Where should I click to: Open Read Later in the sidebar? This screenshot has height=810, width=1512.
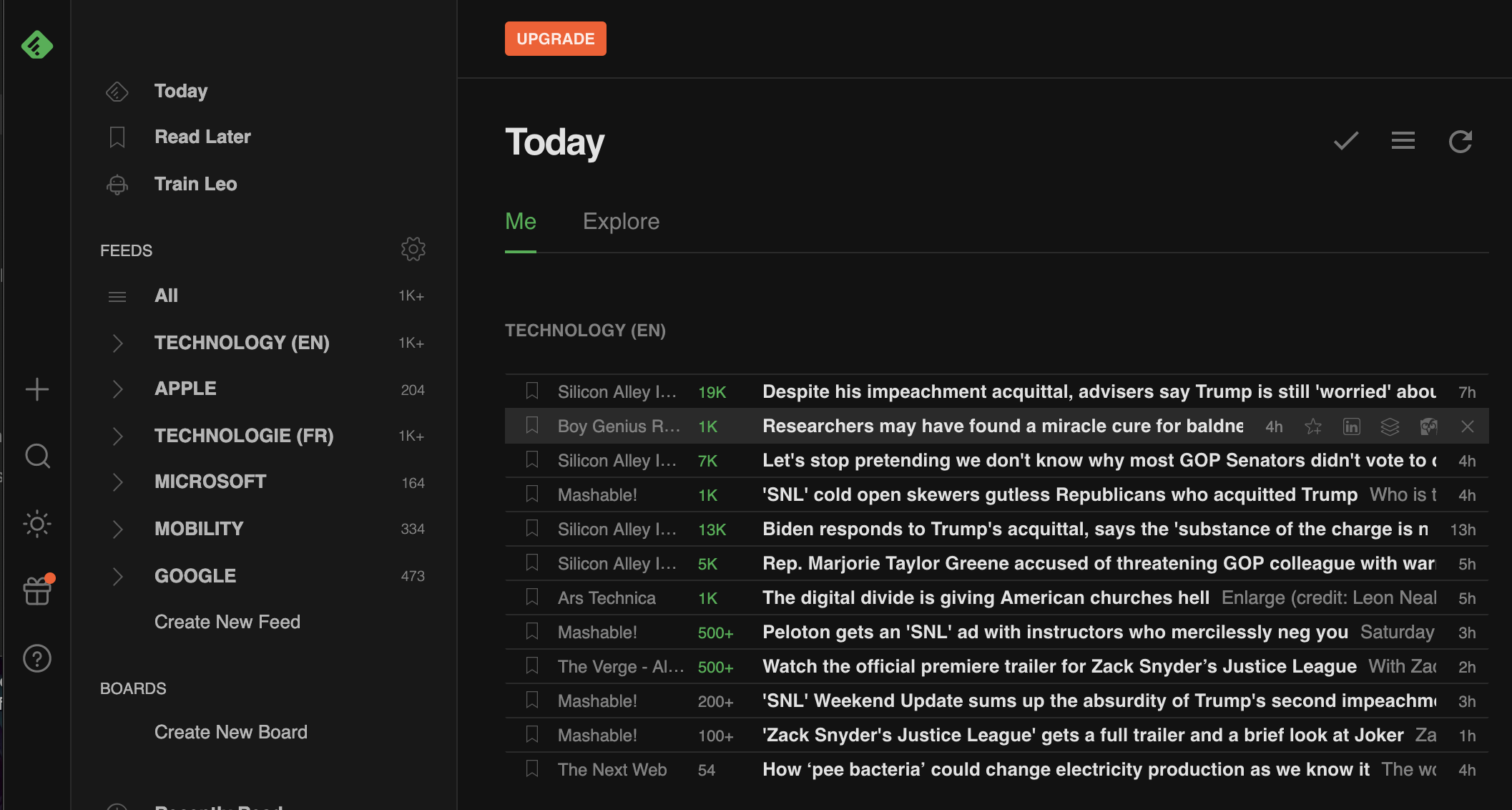click(x=202, y=137)
